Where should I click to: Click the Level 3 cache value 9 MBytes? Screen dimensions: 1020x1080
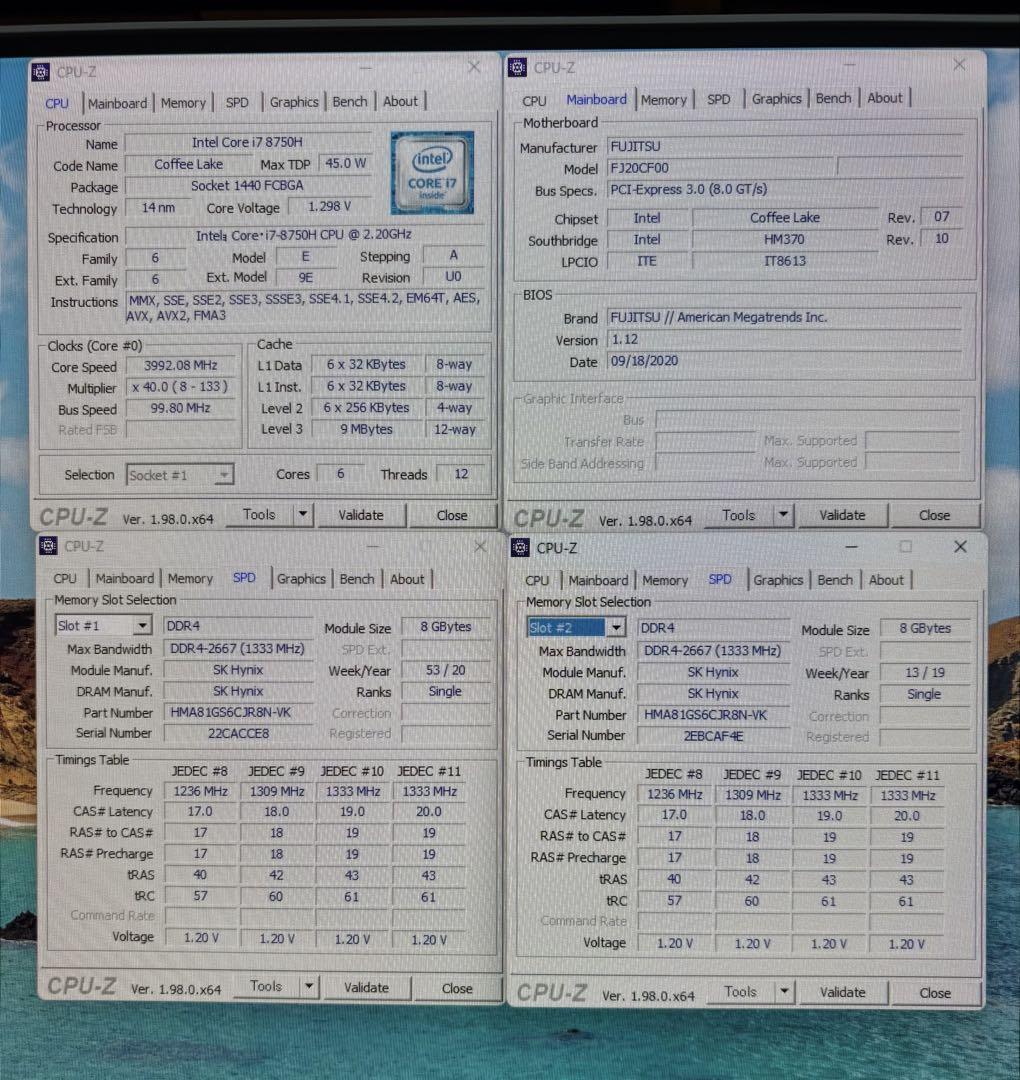pyautogui.click(x=366, y=429)
